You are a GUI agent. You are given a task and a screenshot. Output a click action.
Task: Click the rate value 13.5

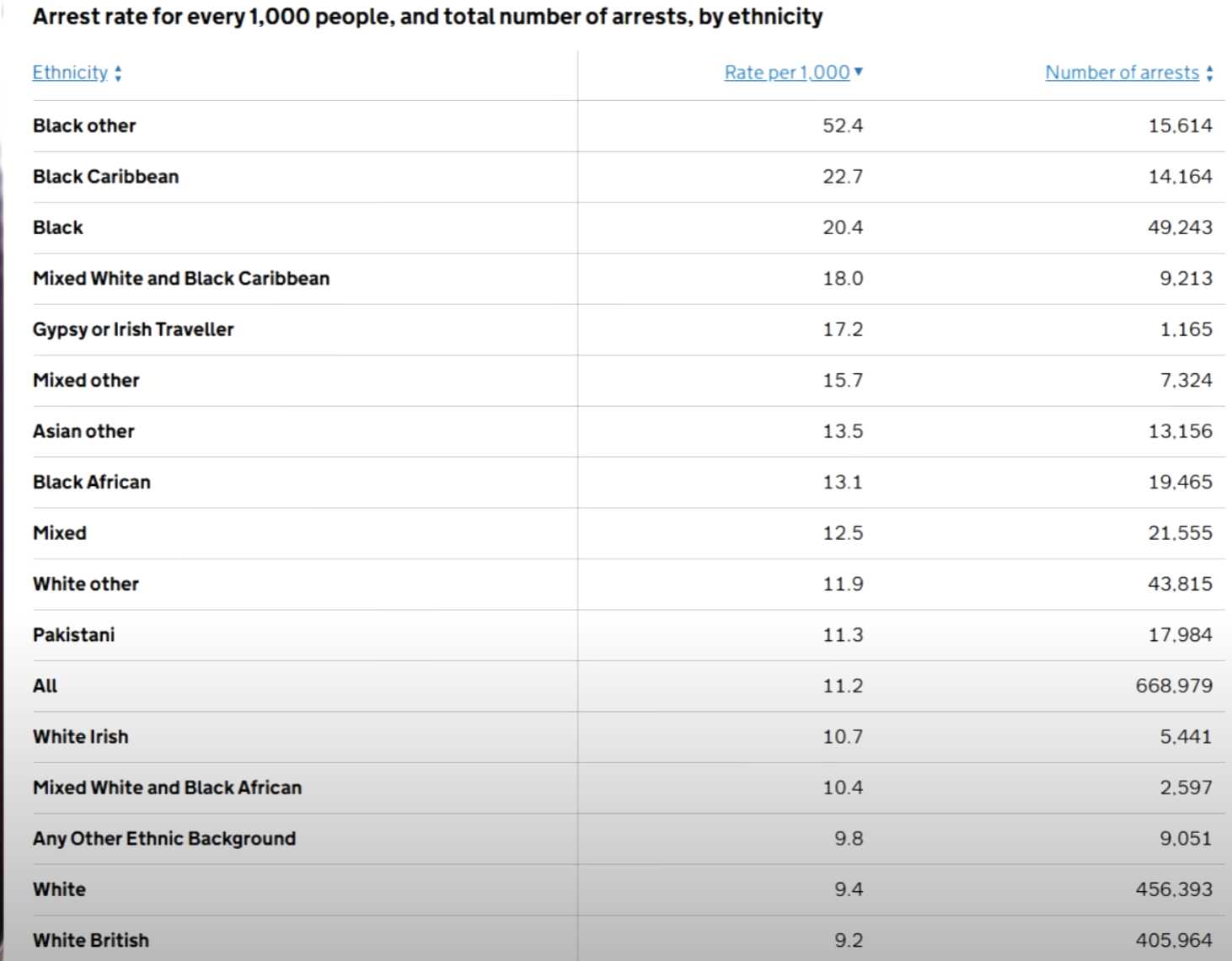pyautogui.click(x=843, y=431)
